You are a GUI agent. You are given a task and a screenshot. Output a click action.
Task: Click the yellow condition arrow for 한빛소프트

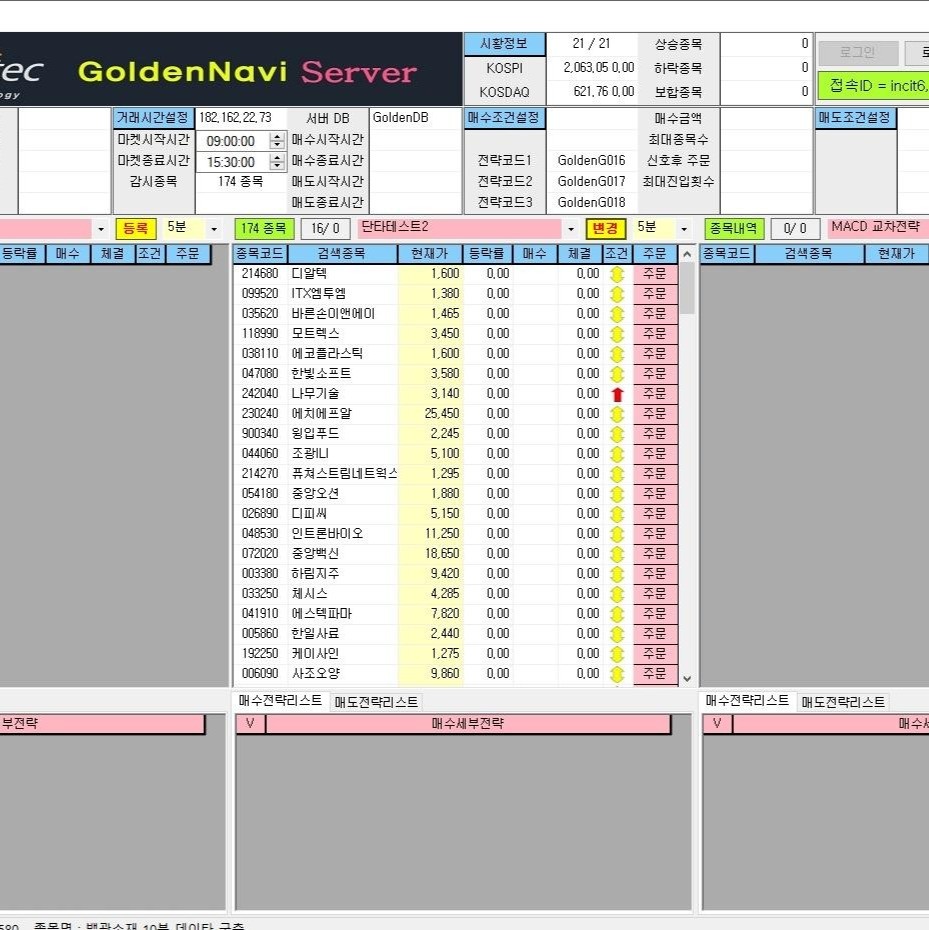pos(617,374)
